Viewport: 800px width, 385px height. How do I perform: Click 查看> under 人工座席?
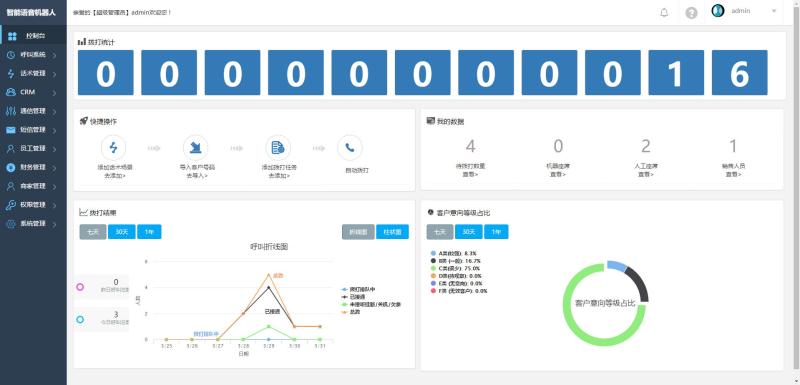coord(645,174)
